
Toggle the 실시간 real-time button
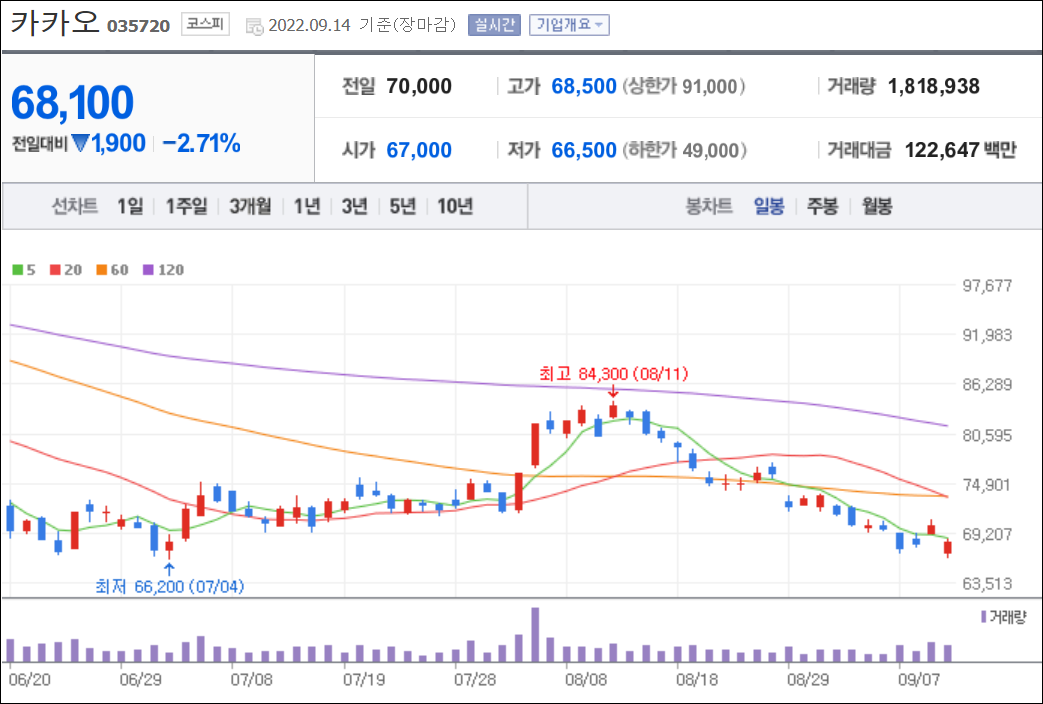coord(494,25)
